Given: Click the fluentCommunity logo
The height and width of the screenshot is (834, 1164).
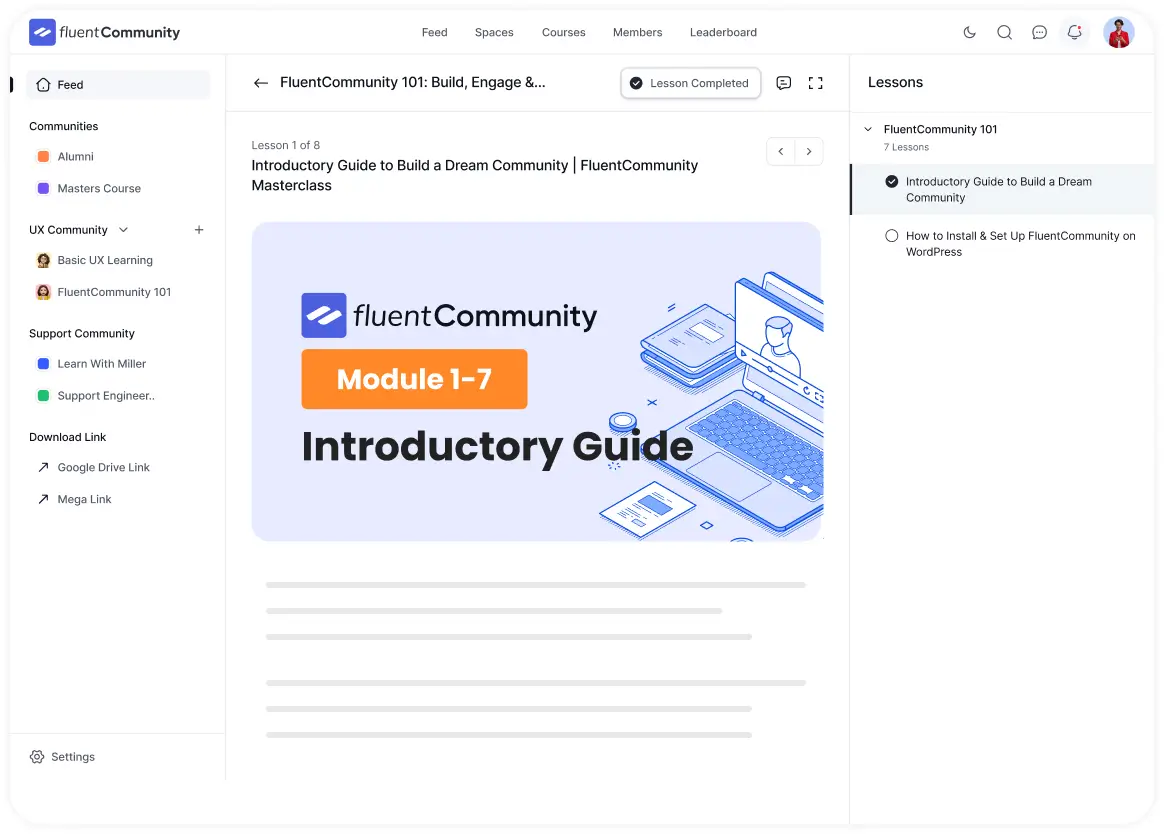Looking at the screenshot, I should tap(105, 33).
